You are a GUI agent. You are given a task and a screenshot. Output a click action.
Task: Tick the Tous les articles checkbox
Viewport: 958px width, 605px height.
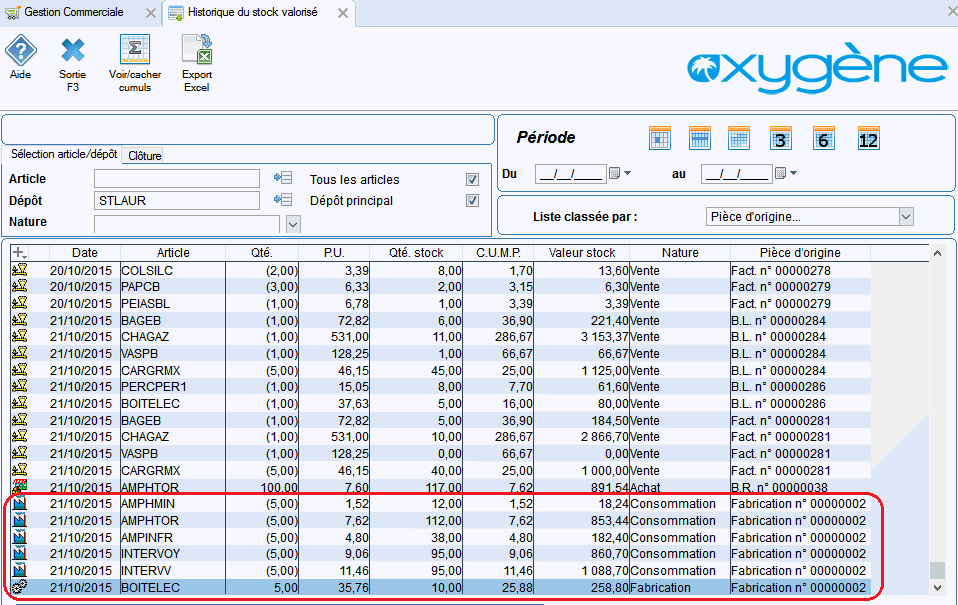pyautogui.click(x=472, y=179)
